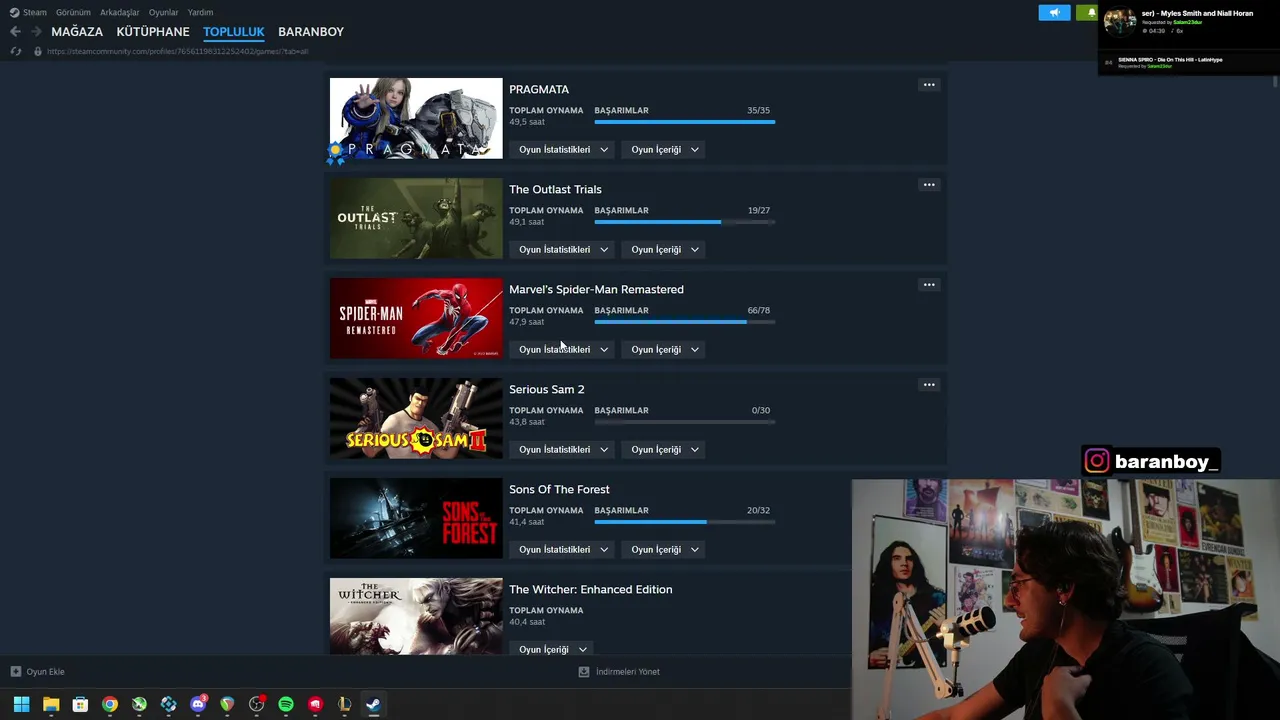This screenshot has width=1280, height=720.
Task: Expand Oyun İçeriği for Sons Of The Forest
Action: tap(665, 550)
